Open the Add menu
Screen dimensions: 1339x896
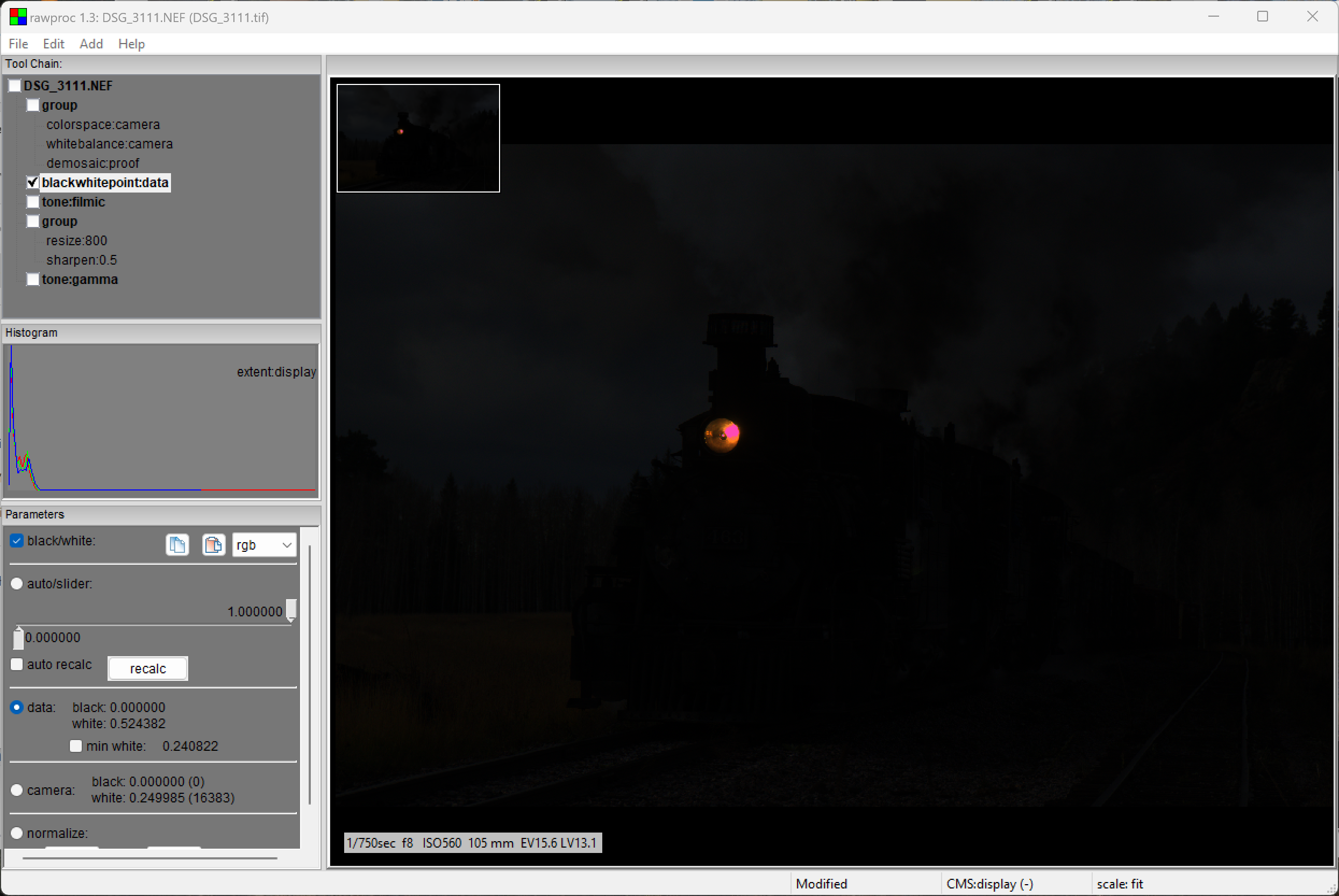tap(91, 44)
